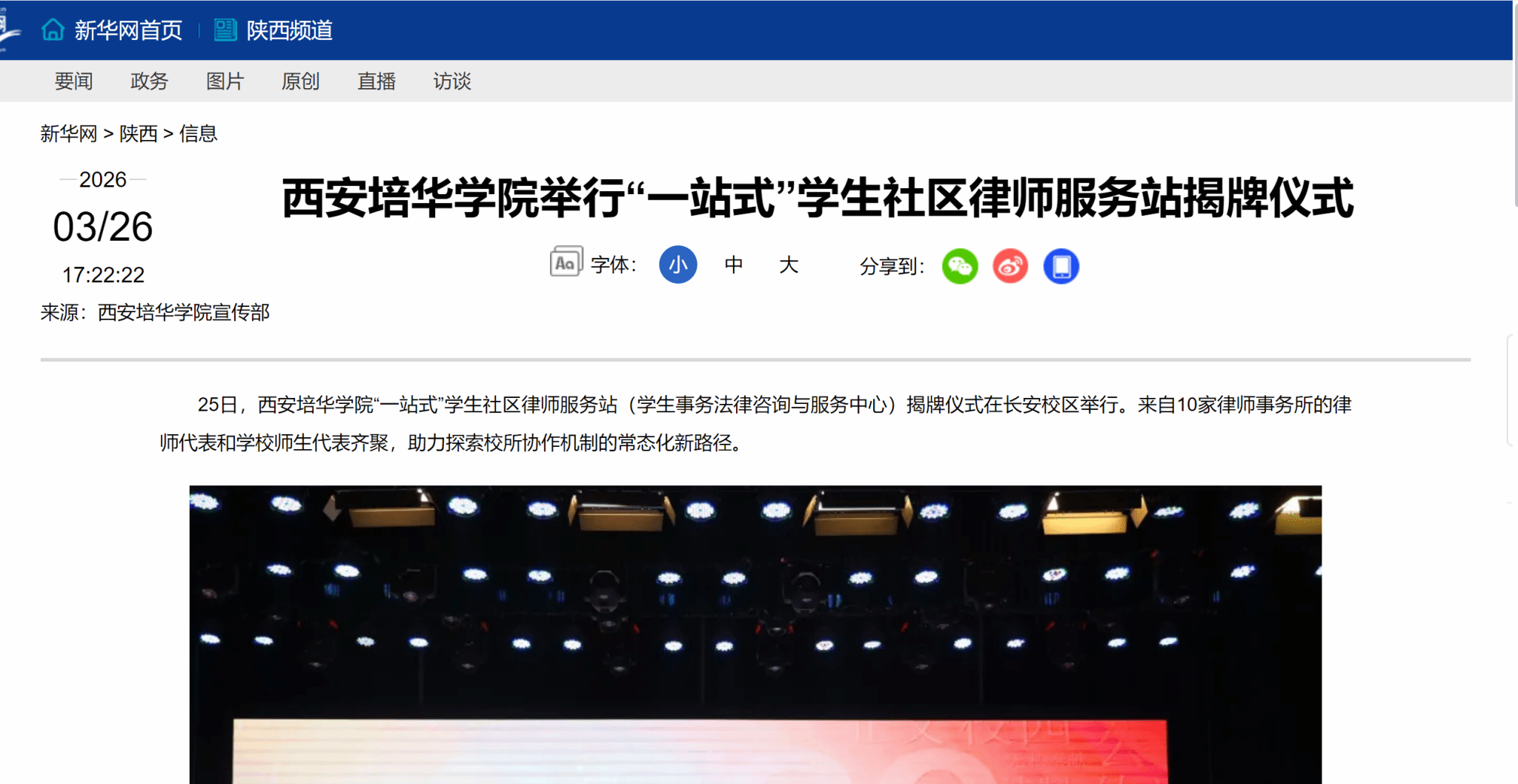Click the home icon beside 新华网首页
Viewport: 1518px width, 784px height.
[53, 30]
